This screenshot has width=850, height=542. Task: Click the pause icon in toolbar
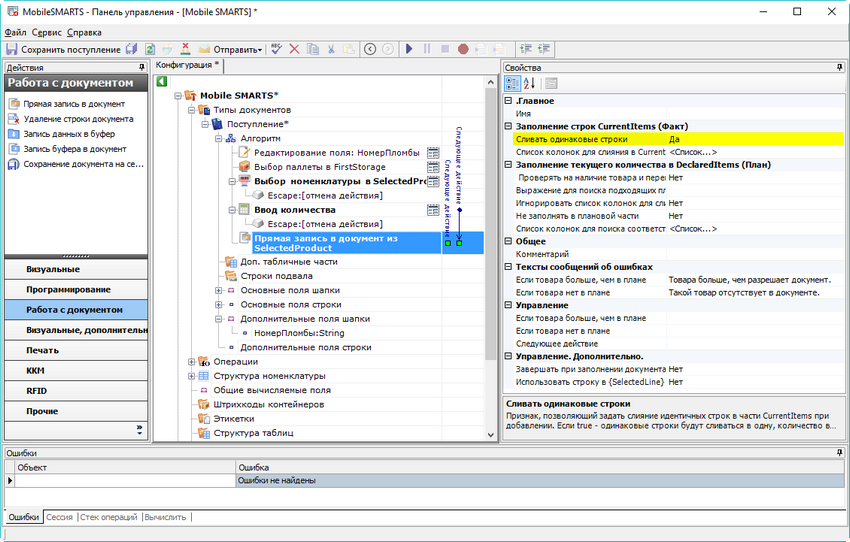(x=427, y=49)
